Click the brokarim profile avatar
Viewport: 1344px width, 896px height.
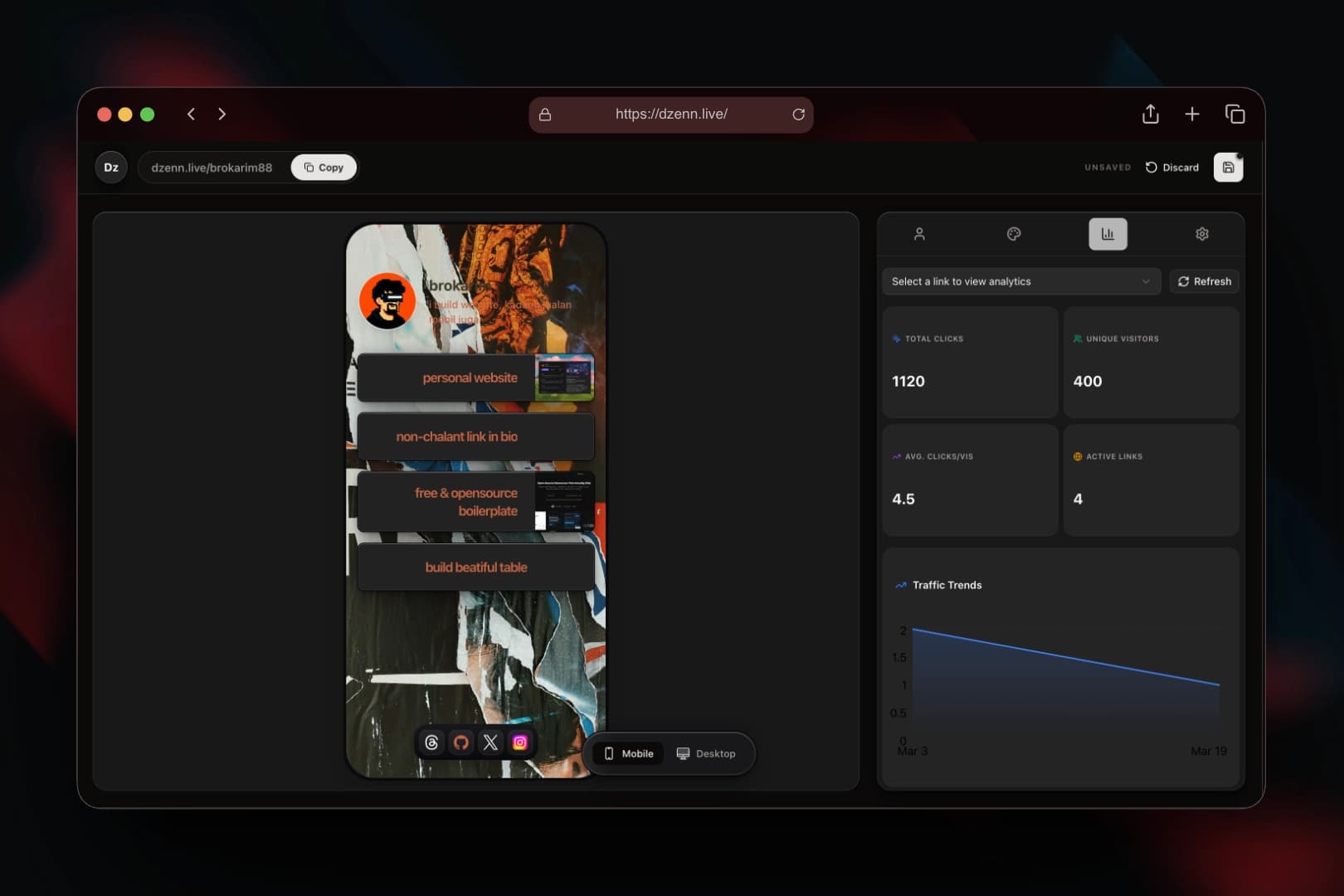[387, 300]
